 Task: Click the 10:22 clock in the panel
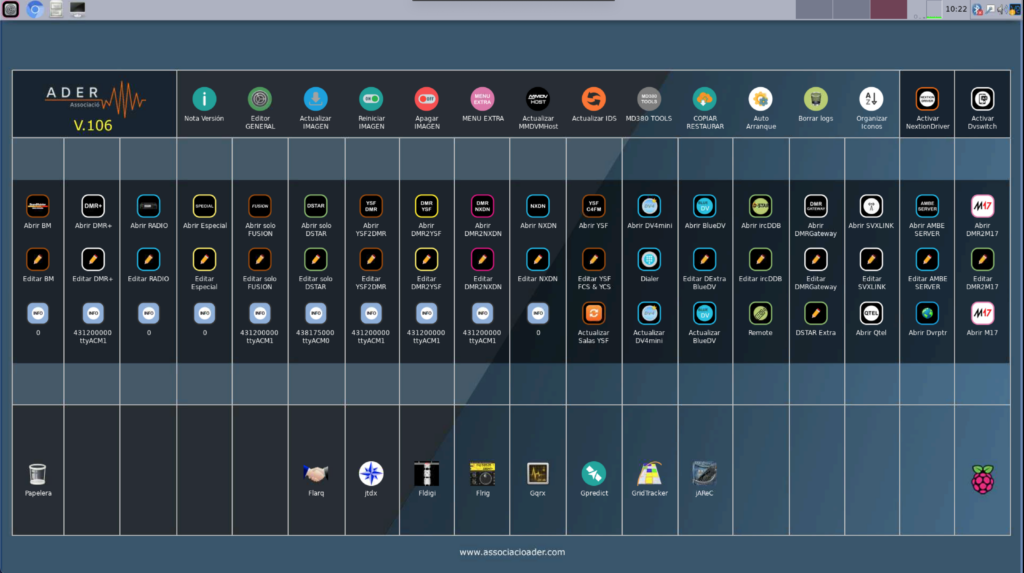(x=956, y=9)
